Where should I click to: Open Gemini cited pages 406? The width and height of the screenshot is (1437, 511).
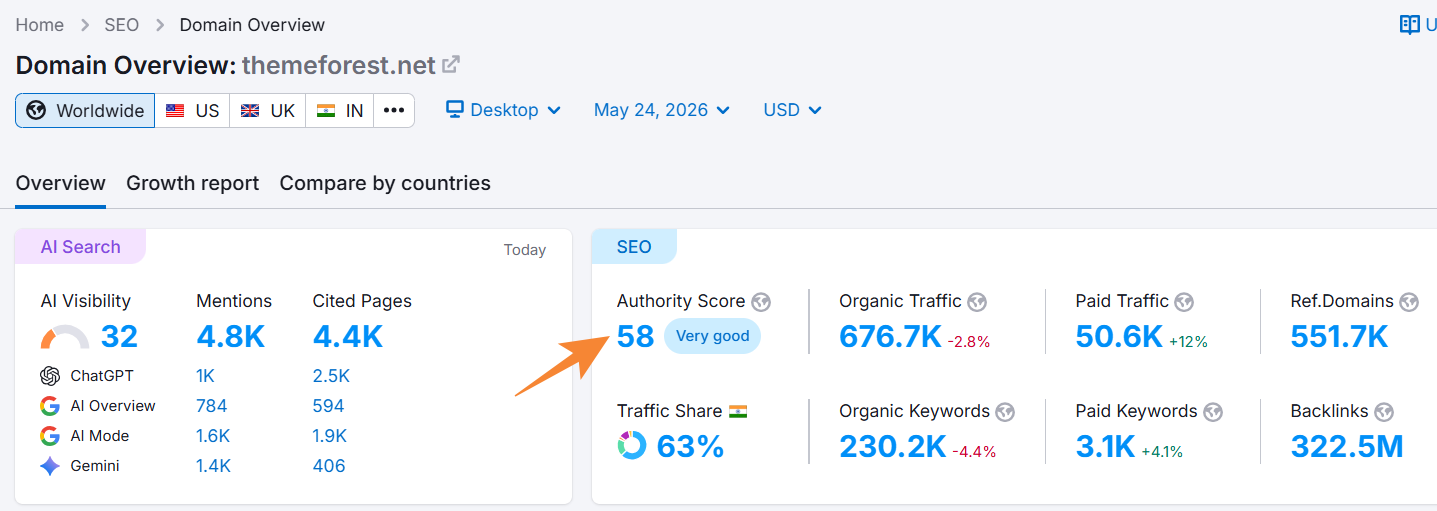pyautogui.click(x=329, y=466)
